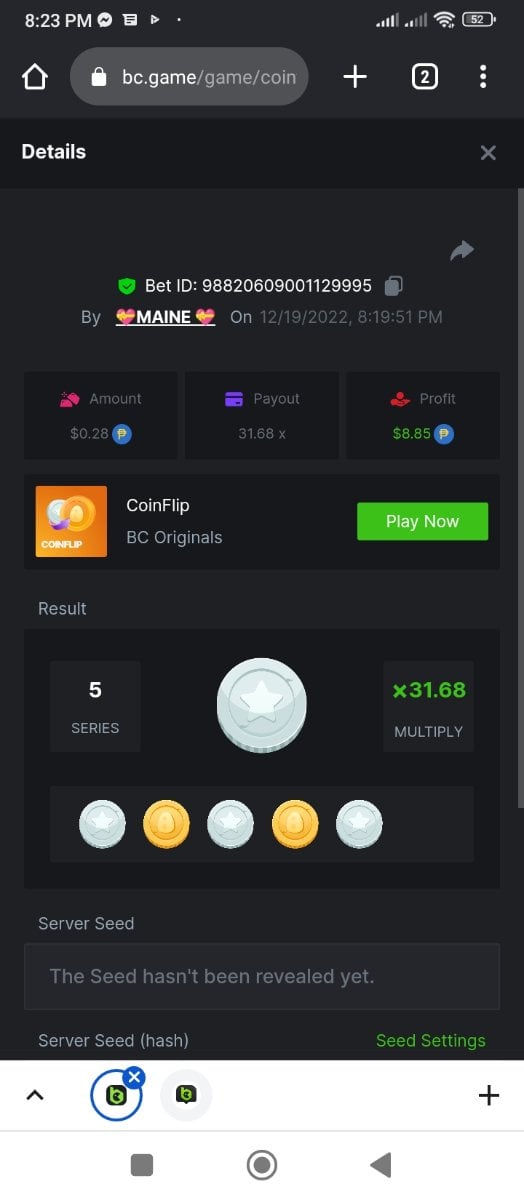The width and height of the screenshot is (524, 1200).
Task: Expand the tab group with the up chevron
Action: point(35,1095)
